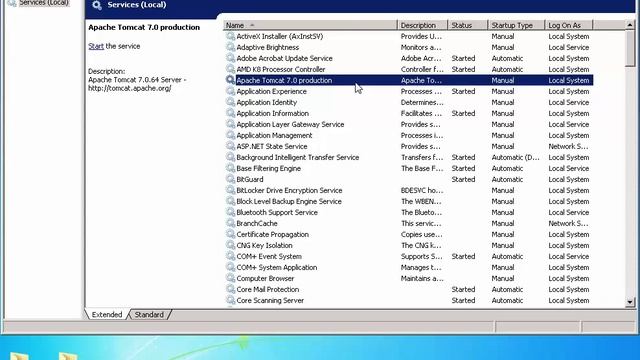Select the Adaptive Brightness service name
Image resolution: width=640 pixels, height=360 pixels.
pyautogui.click(x=268, y=47)
